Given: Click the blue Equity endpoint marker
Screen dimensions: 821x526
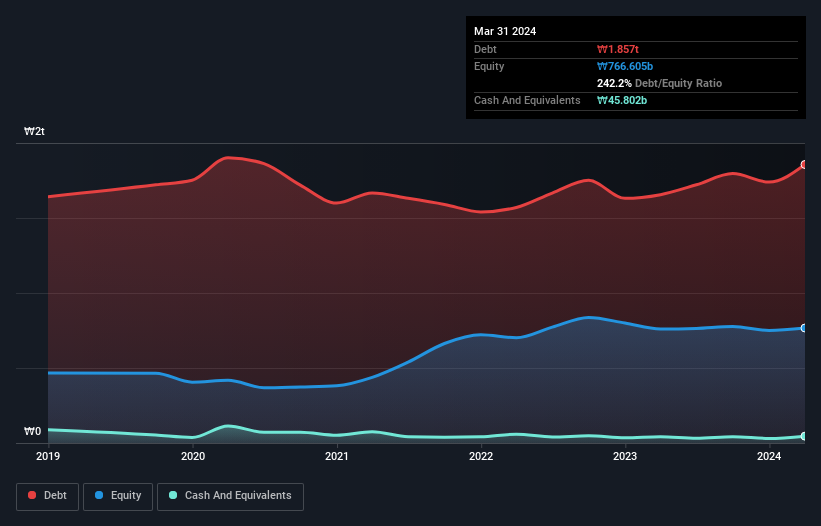Looking at the screenshot, I should (804, 328).
